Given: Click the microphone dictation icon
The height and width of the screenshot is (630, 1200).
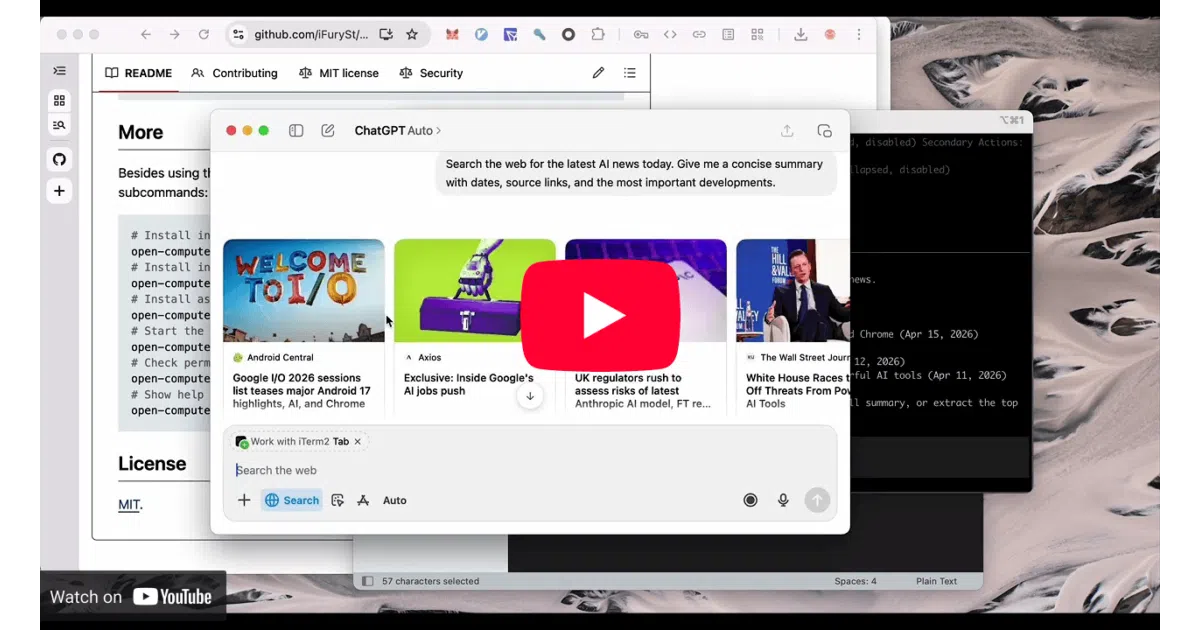Looking at the screenshot, I should coord(783,500).
